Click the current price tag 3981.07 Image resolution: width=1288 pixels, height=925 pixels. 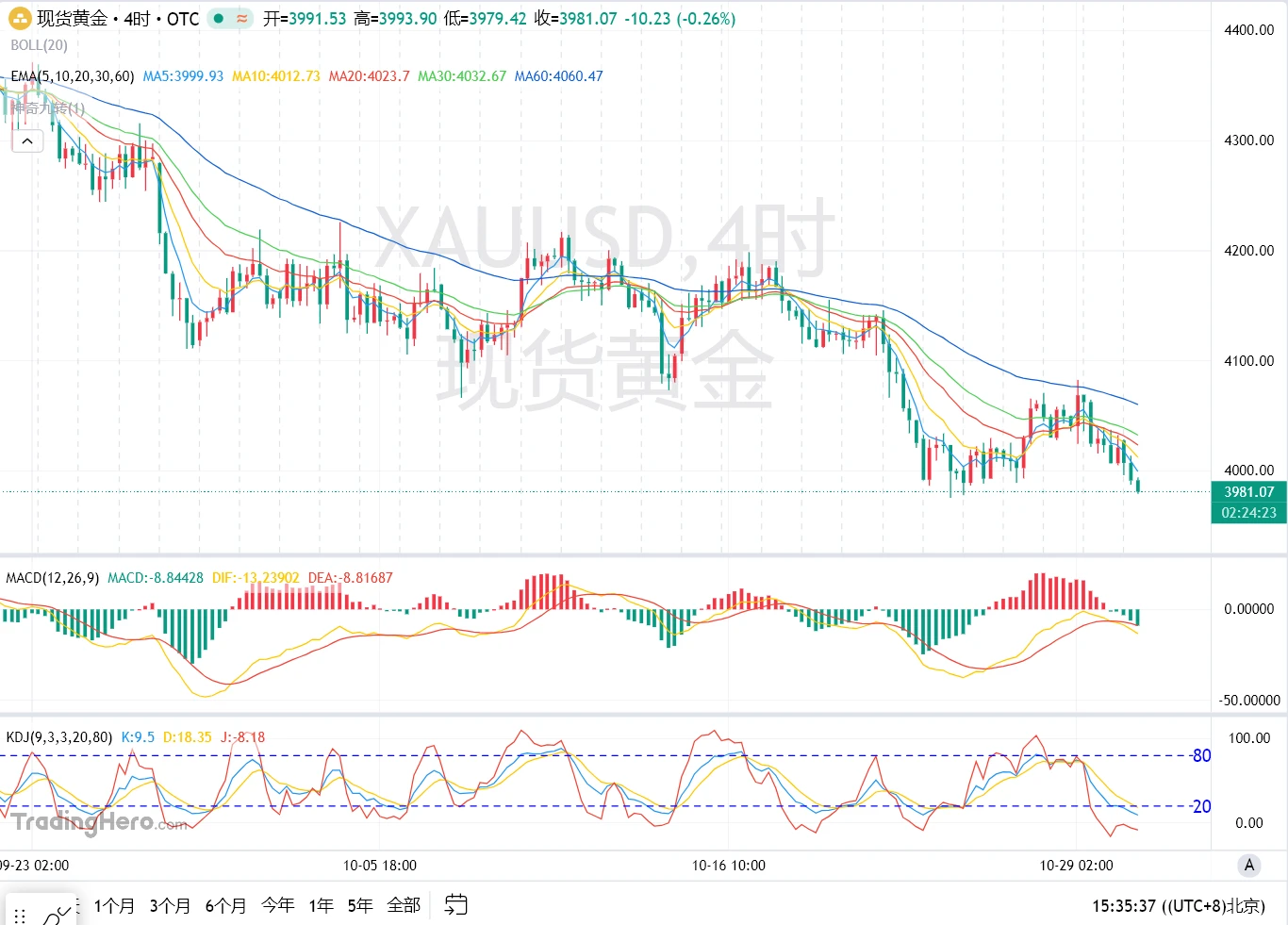point(1248,492)
